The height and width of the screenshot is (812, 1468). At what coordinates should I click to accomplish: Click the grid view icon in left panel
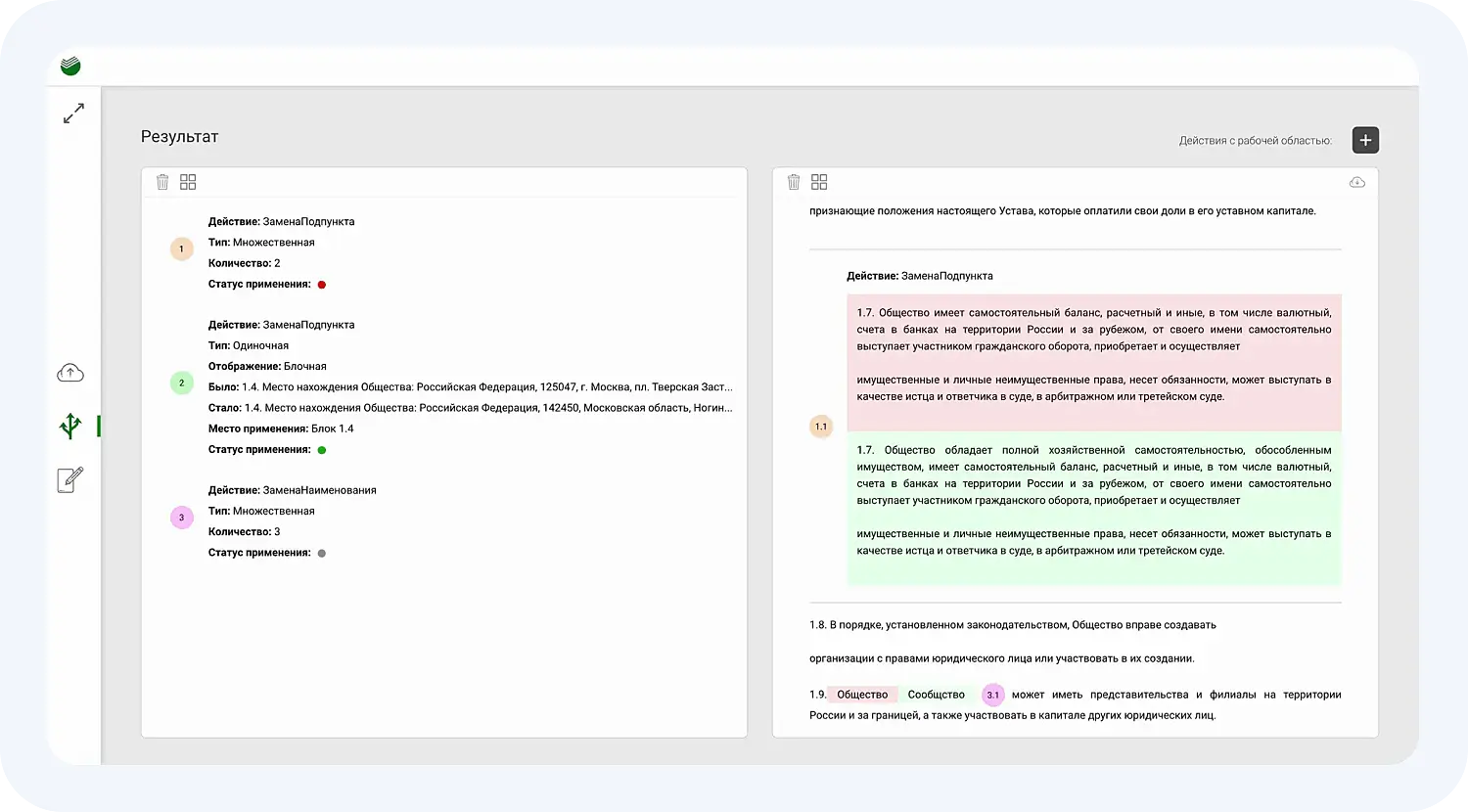[x=188, y=182]
